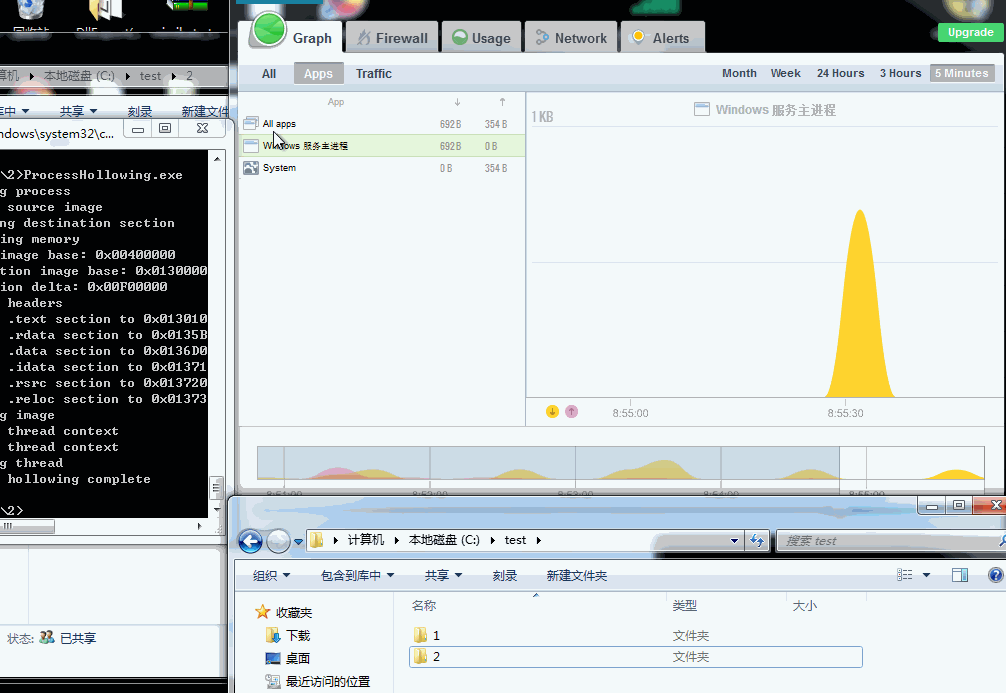This screenshot has width=1006, height=693.
Task: Change the view icon in test window
Action: pos(905,575)
